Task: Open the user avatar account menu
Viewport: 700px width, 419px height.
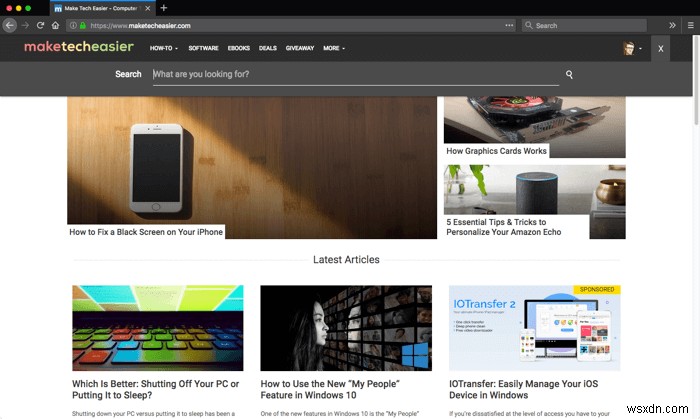Action: 632,48
